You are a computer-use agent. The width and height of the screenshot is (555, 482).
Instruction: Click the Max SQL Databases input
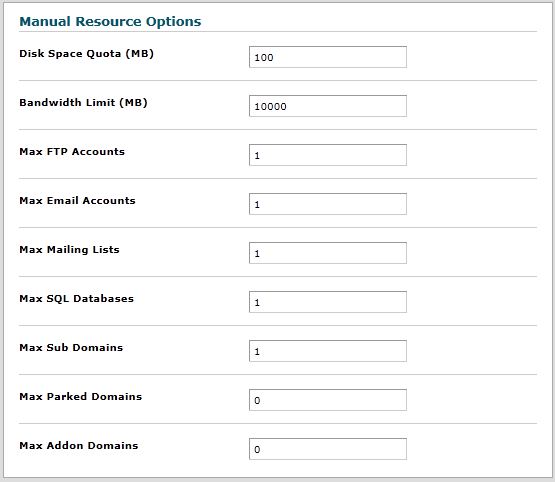click(x=328, y=302)
